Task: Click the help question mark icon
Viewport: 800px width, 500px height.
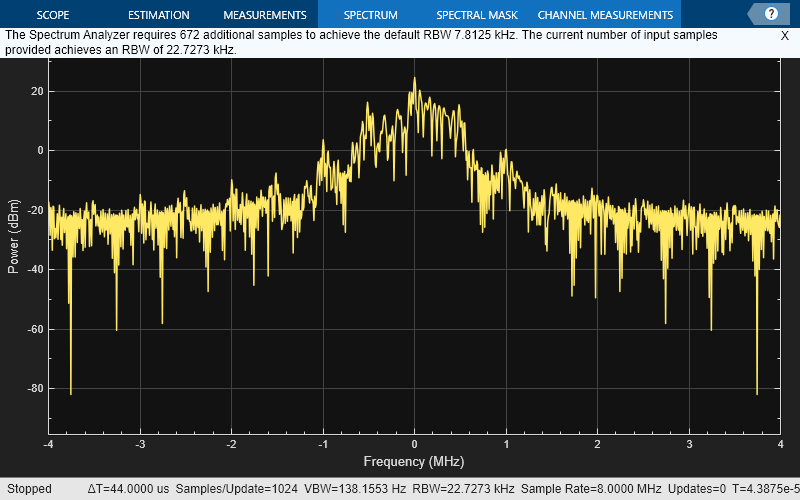Action: tap(771, 14)
